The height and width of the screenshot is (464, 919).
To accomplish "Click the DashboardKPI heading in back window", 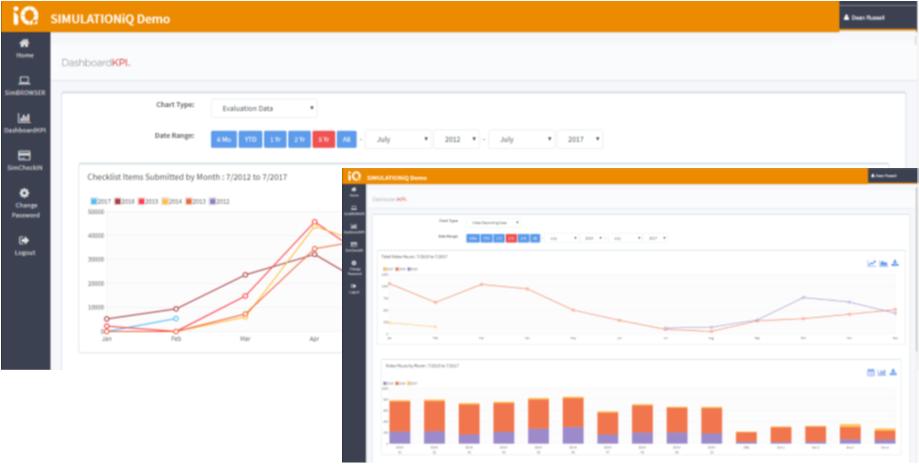I will tap(96, 62).
